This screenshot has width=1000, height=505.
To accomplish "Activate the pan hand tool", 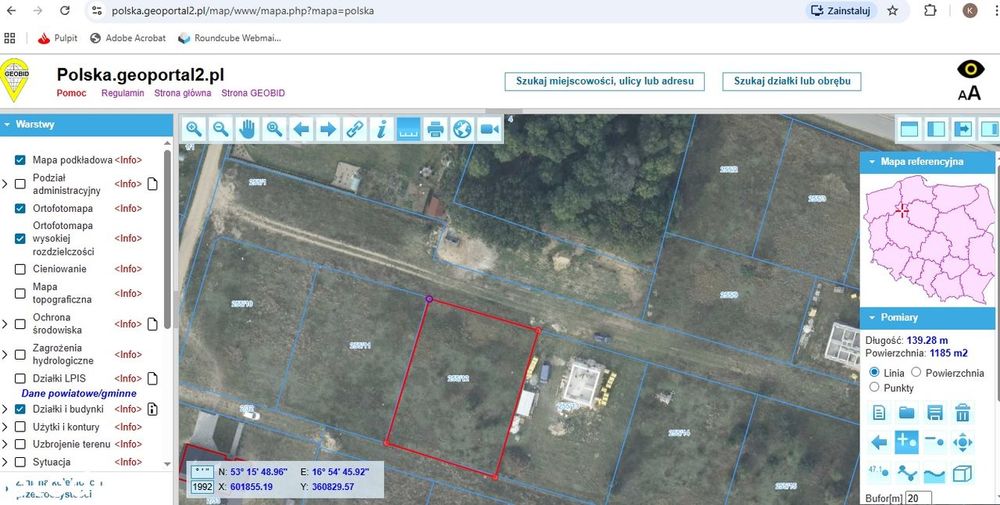I will tap(247, 129).
